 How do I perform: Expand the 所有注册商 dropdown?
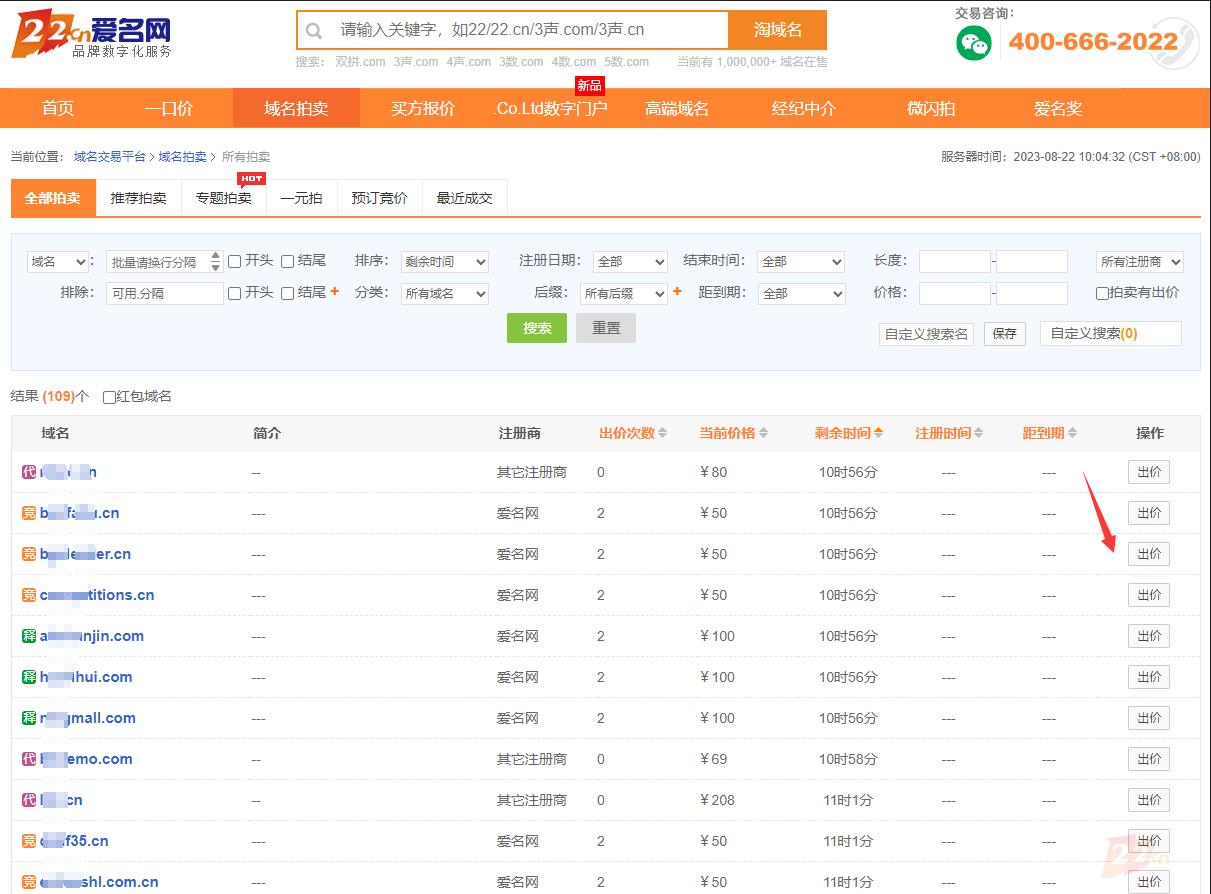tap(1139, 262)
